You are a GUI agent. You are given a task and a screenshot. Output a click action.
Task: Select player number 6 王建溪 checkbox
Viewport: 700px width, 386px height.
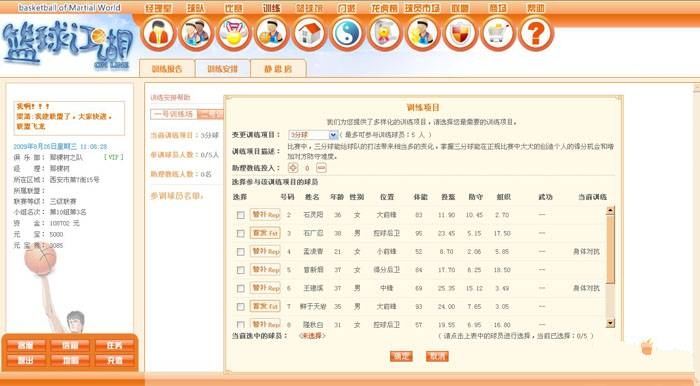coord(241,288)
